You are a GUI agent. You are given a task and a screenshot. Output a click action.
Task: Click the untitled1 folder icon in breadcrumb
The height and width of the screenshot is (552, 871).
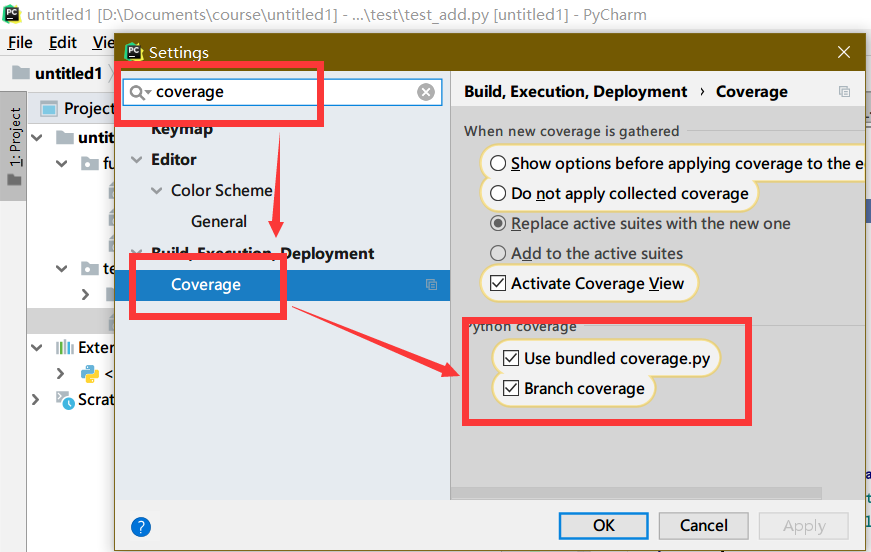(x=21, y=73)
